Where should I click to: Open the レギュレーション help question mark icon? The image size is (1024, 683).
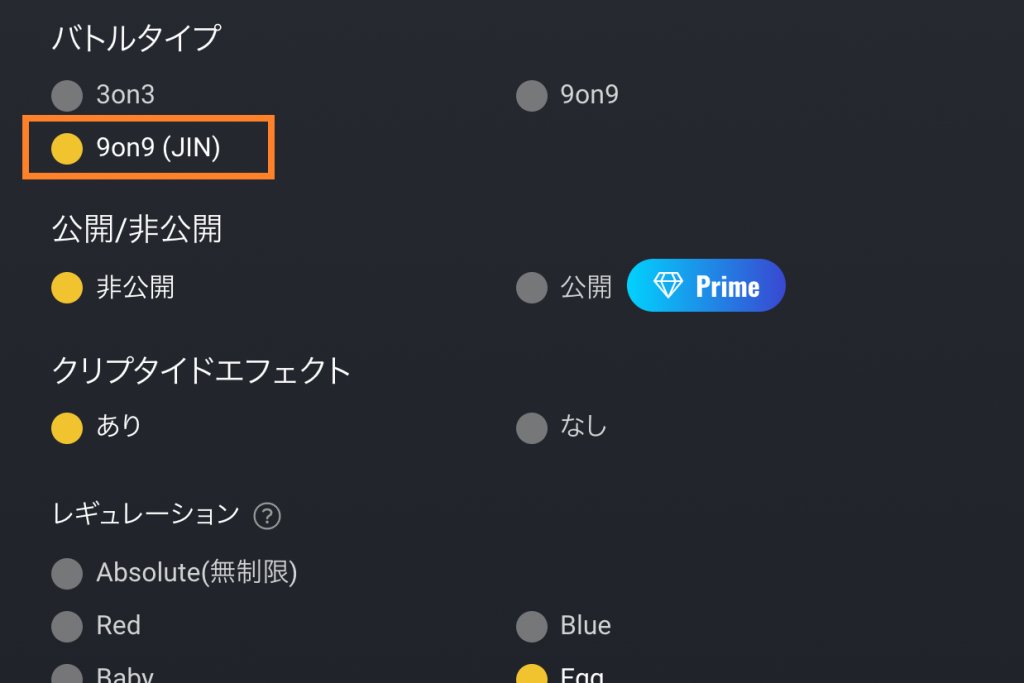point(267,517)
